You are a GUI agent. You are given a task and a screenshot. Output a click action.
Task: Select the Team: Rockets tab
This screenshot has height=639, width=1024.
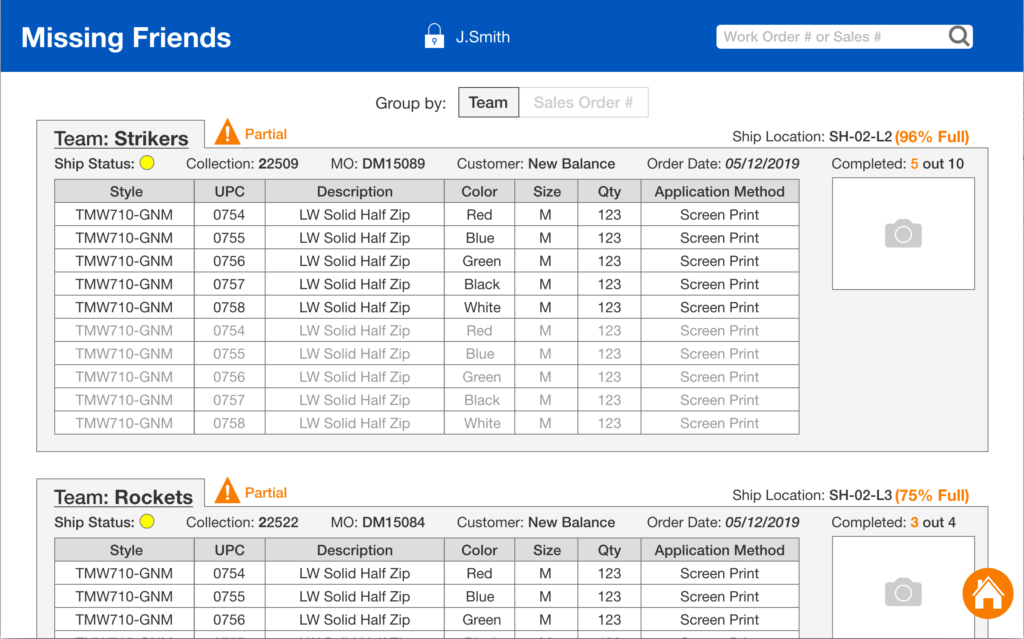coord(123,497)
